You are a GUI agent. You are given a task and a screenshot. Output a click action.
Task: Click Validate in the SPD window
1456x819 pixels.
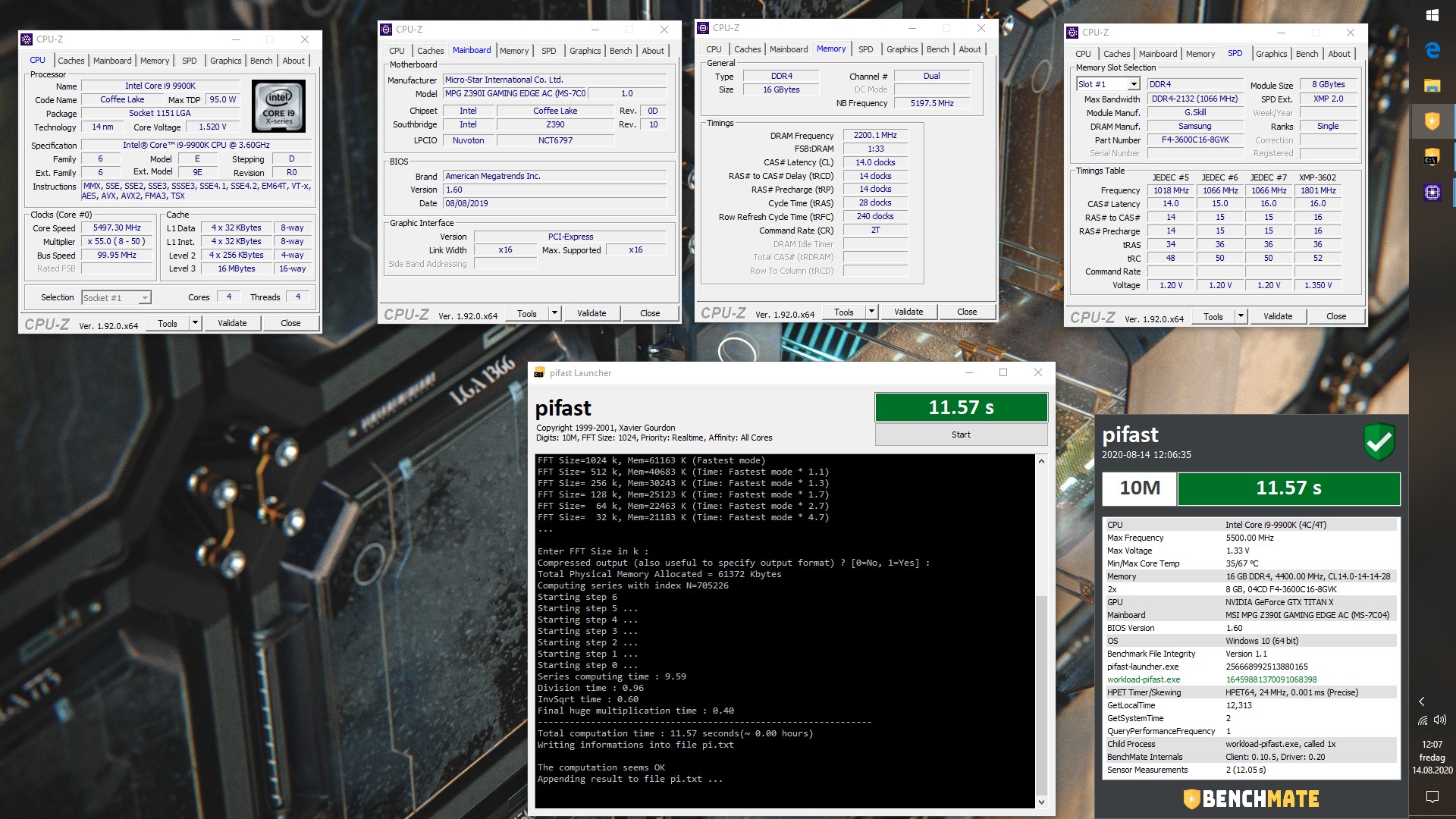tap(1278, 316)
